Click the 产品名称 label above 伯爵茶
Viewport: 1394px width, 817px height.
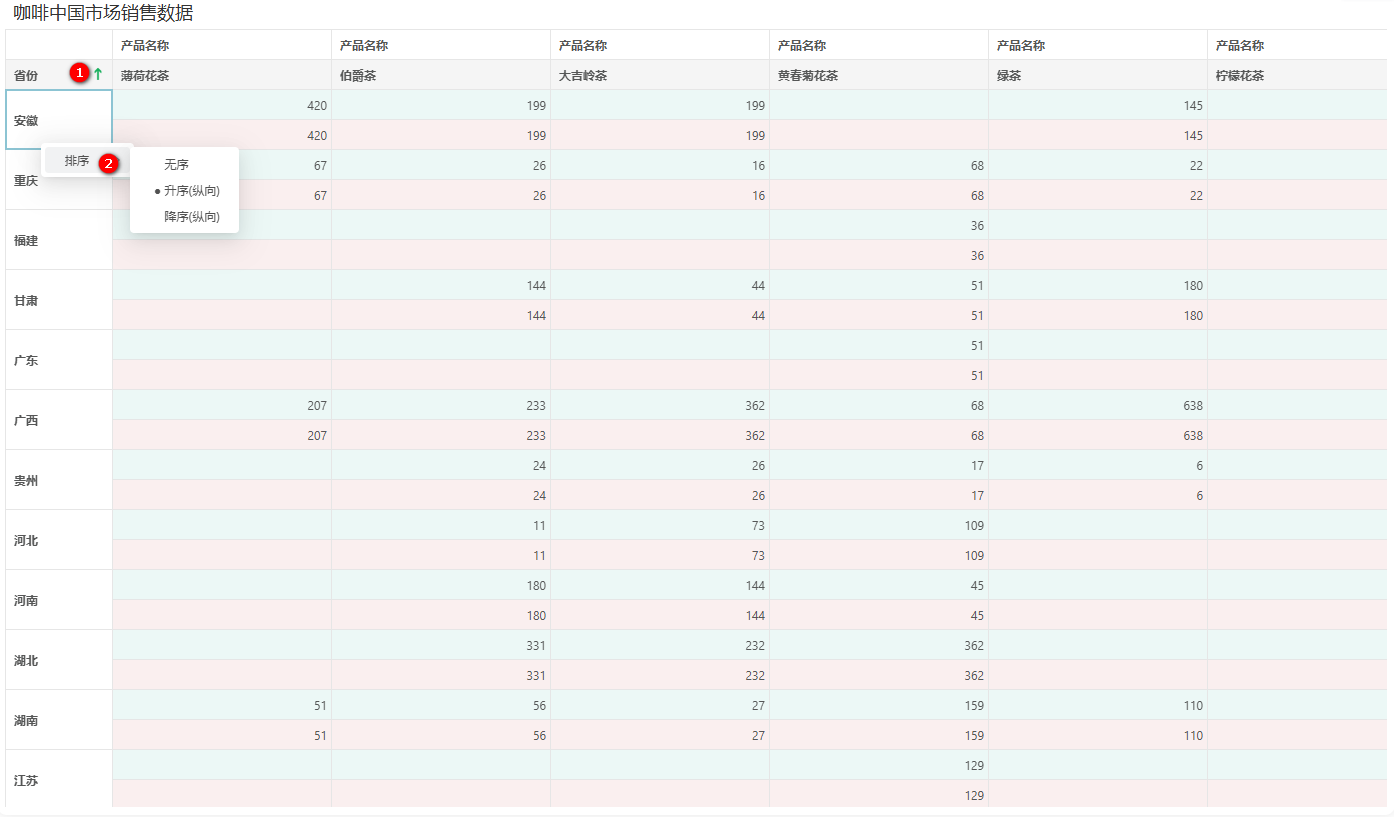tap(364, 45)
